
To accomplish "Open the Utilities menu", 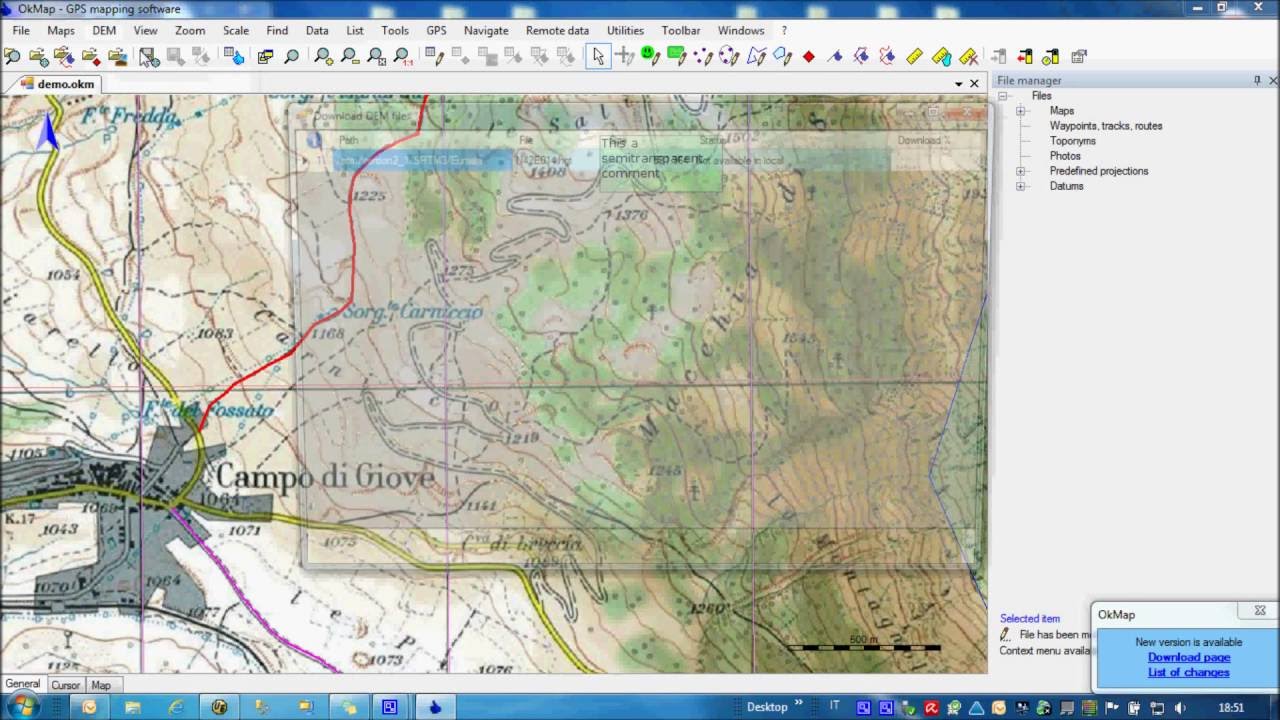I will click(x=625, y=30).
